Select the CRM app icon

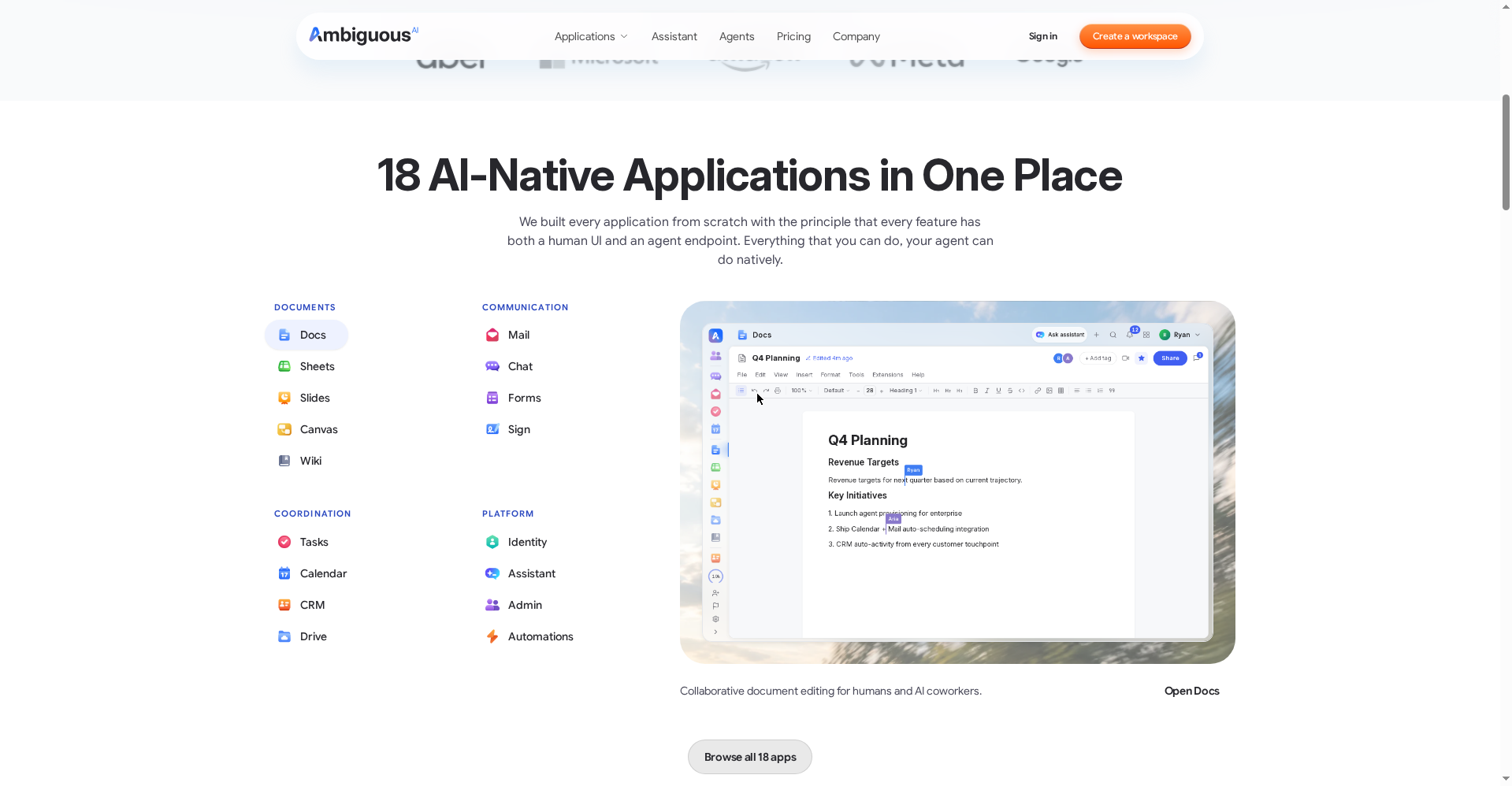[284, 605]
